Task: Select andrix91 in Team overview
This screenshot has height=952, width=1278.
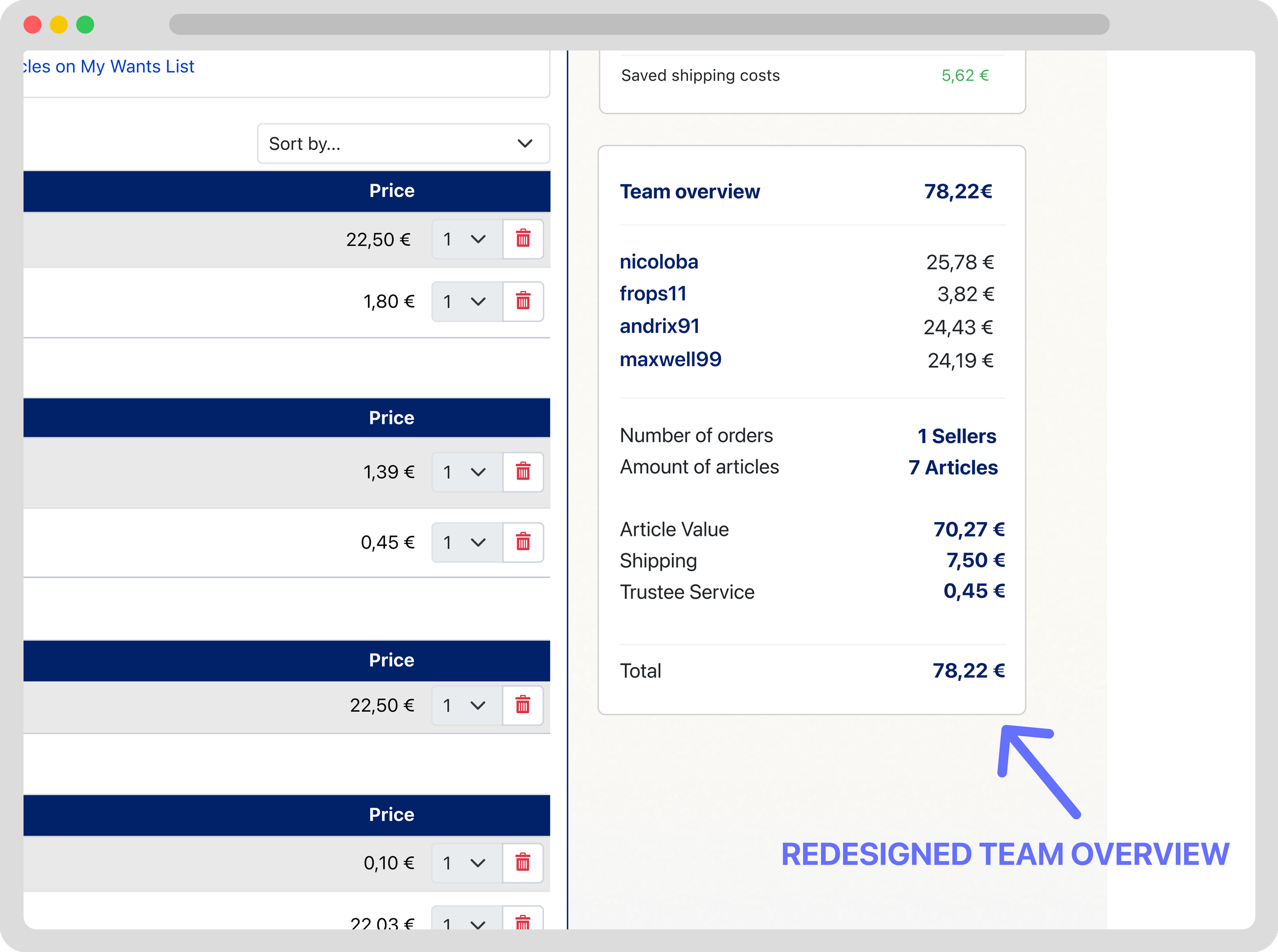Action: click(659, 327)
